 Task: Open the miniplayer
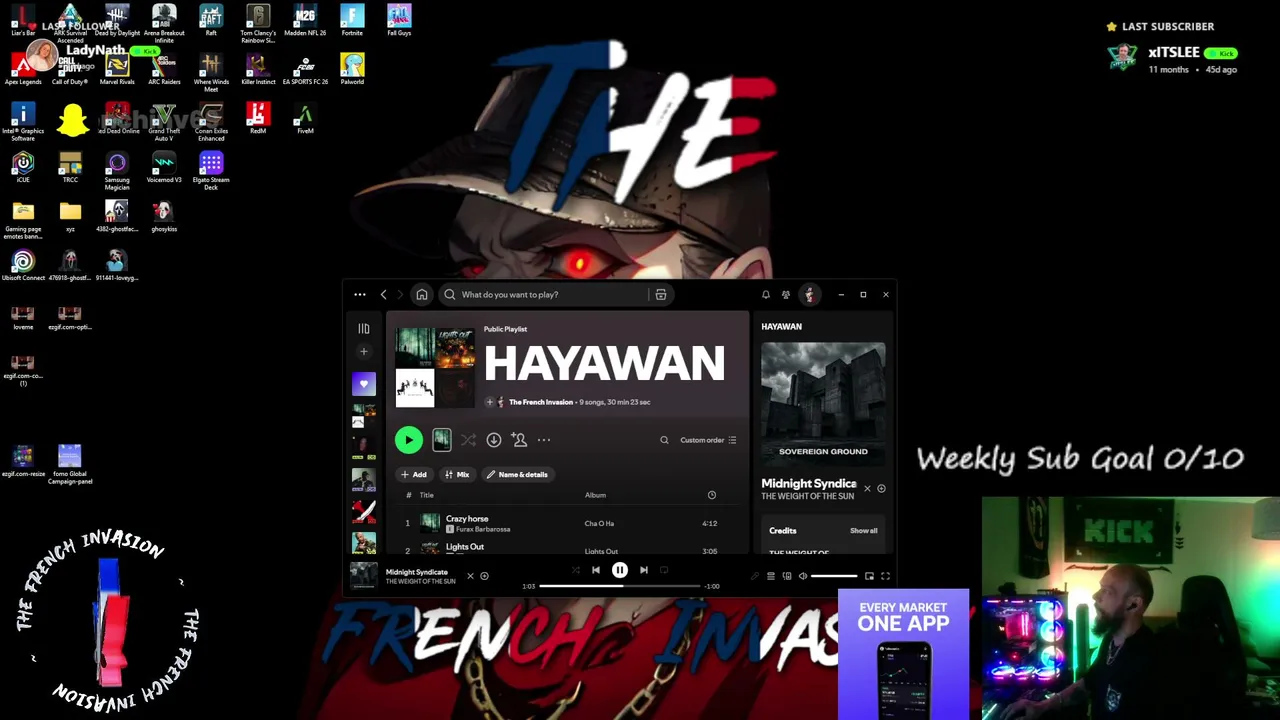(869, 576)
